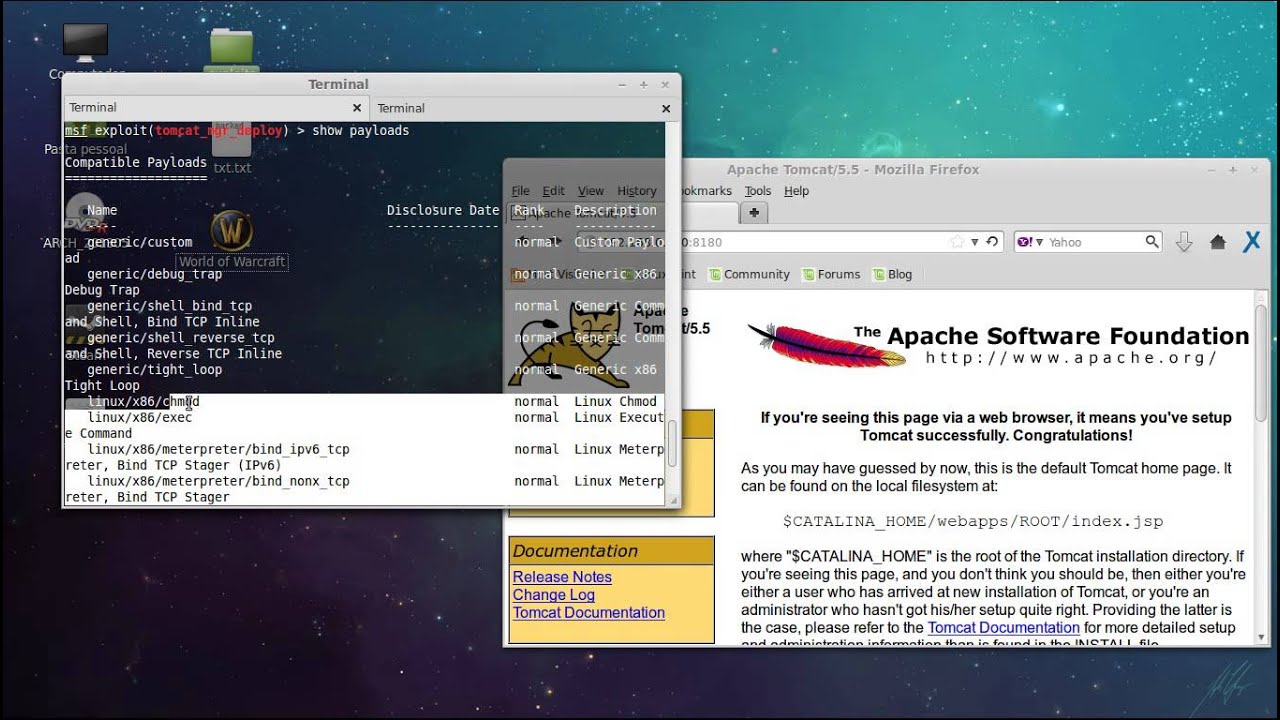The width and height of the screenshot is (1280, 720).
Task: Click the 'Apache Software Foundation' banner text
Action: coord(1068,336)
